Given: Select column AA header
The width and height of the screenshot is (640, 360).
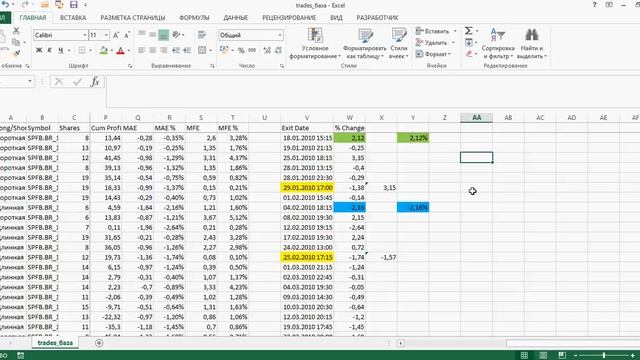Looking at the screenshot, I should click(476, 118).
